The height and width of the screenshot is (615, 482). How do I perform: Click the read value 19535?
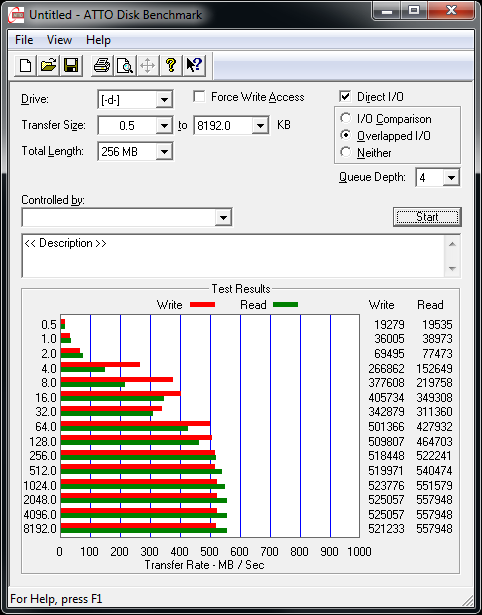[437, 325]
